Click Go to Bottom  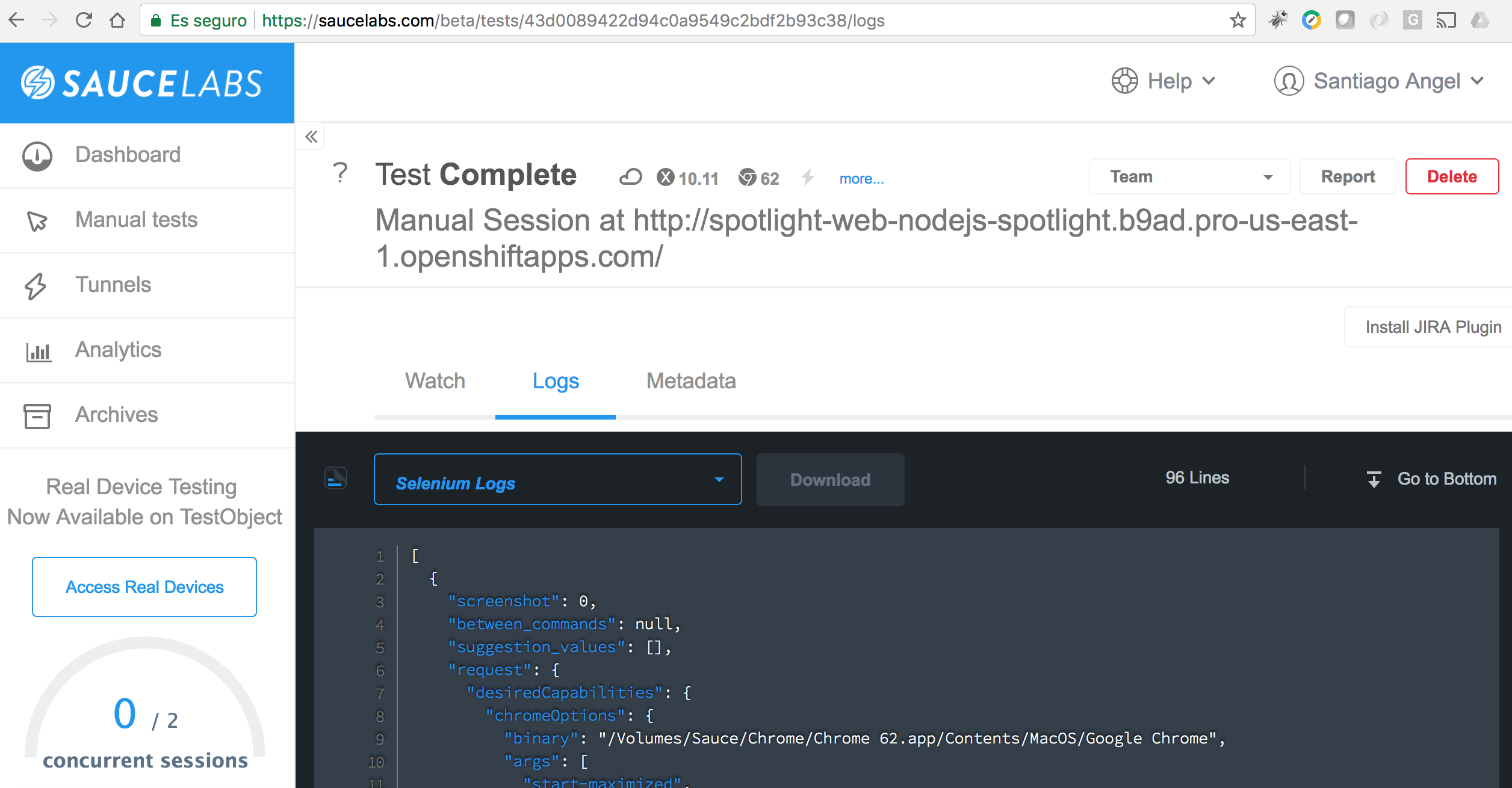click(x=1431, y=479)
